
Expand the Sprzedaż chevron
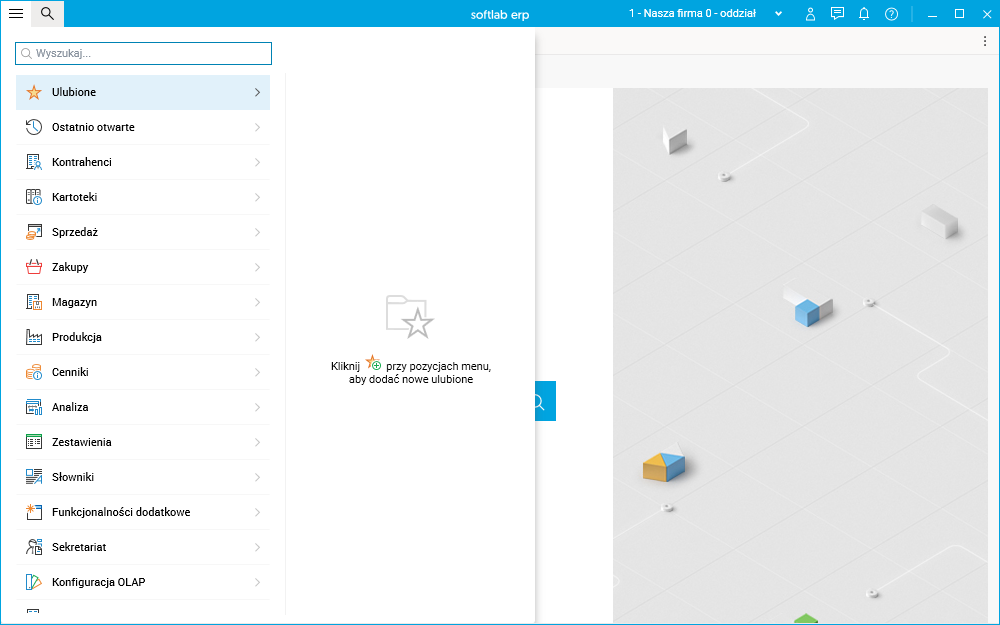258,232
